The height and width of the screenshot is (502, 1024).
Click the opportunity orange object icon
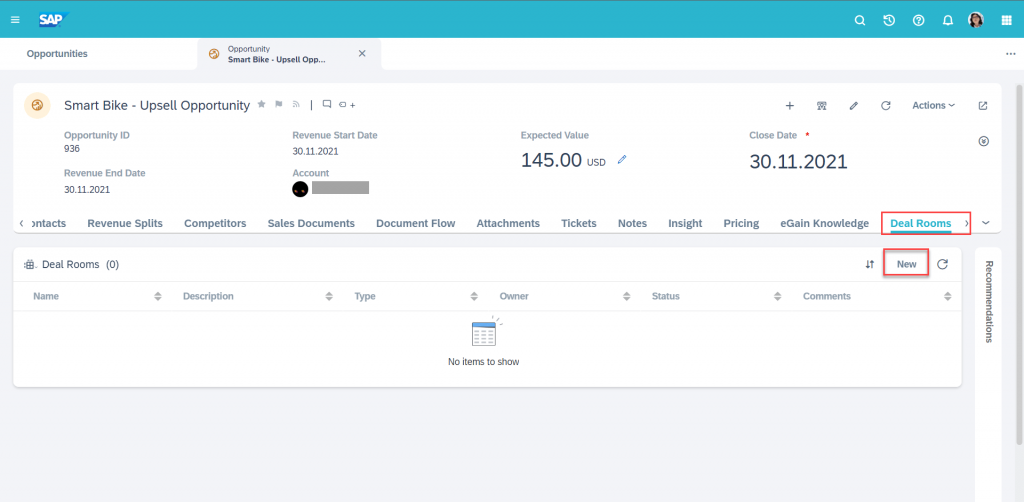[37, 105]
